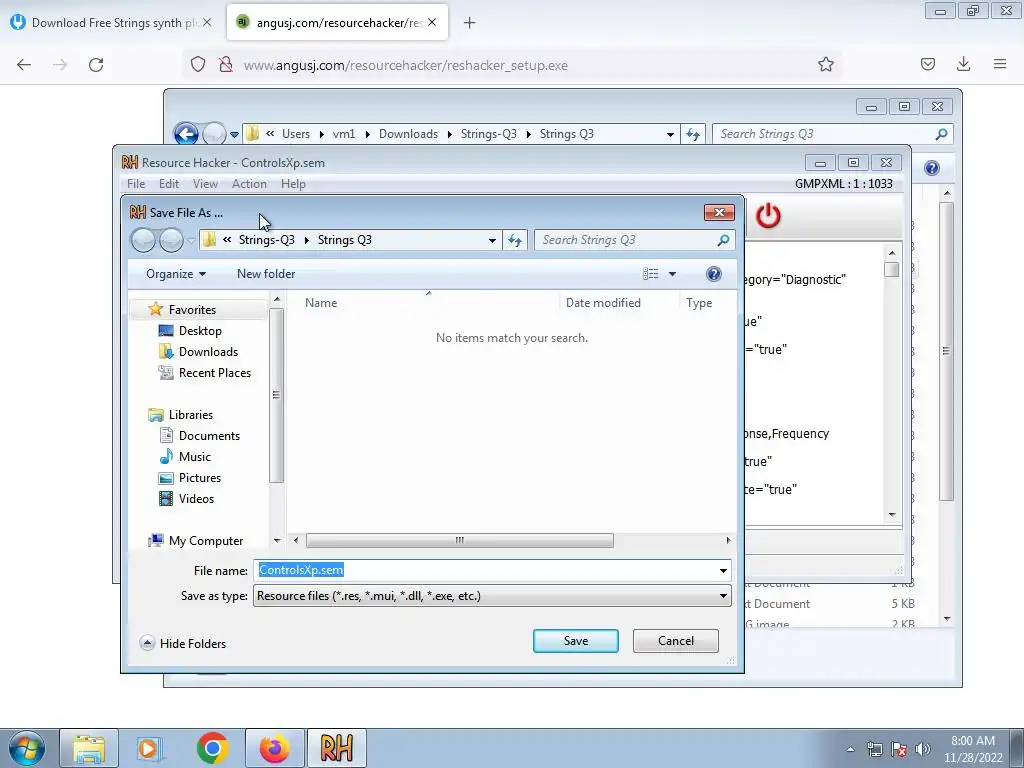Go back in Save dialog navigation
This screenshot has height=768, width=1024.
[143, 240]
